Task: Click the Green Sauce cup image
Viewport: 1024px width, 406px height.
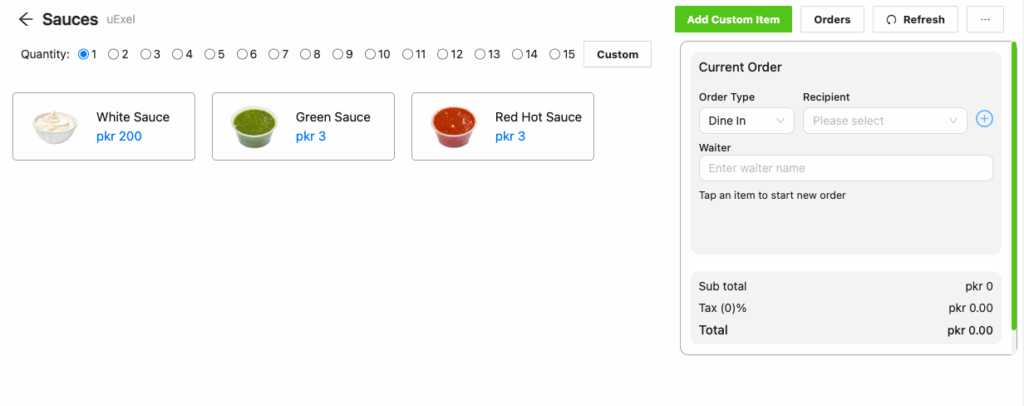Action: pyautogui.click(x=254, y=127)
